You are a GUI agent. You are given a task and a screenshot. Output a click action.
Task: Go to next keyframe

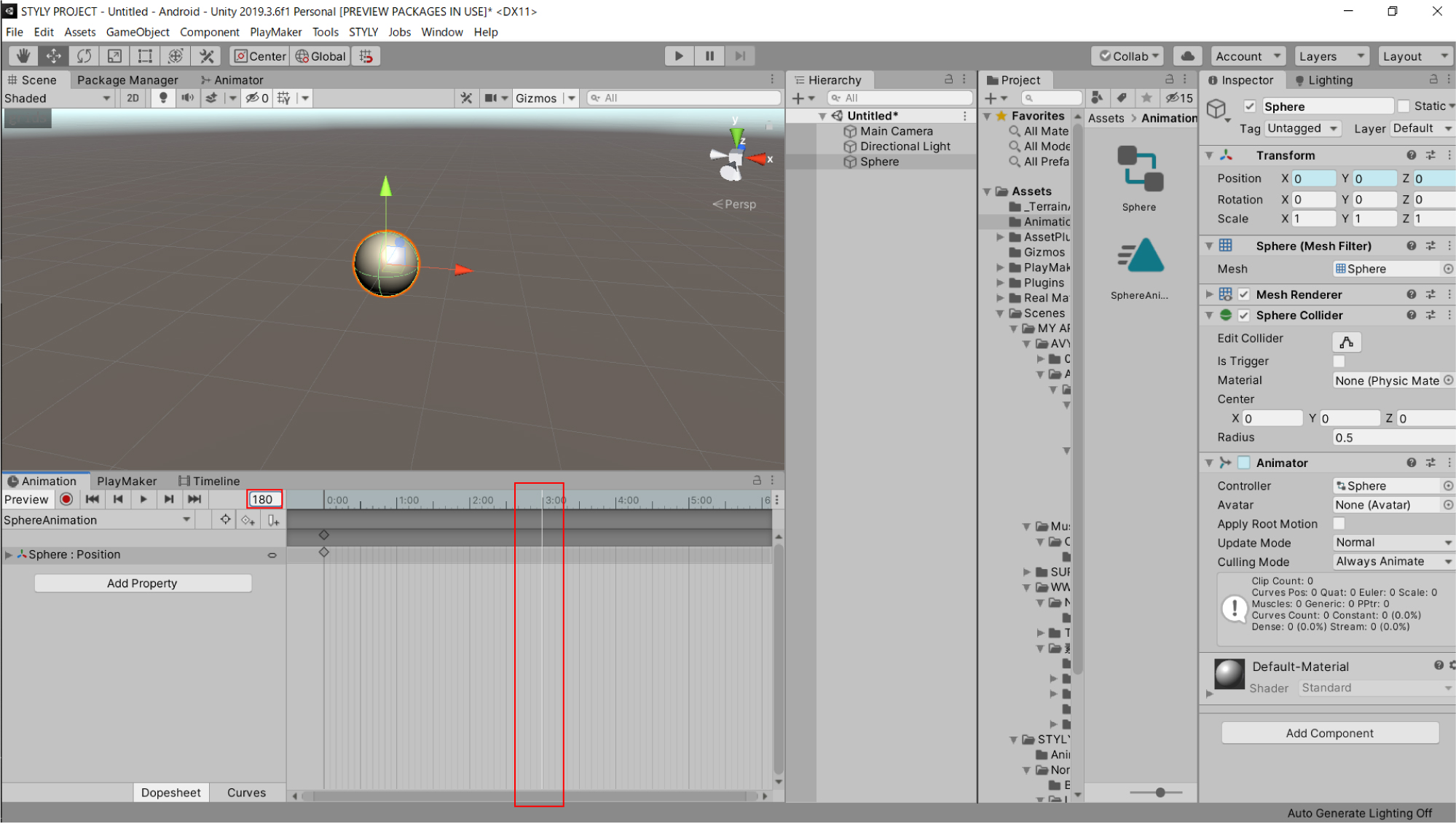pyautogui.click(x=169, y=499)
